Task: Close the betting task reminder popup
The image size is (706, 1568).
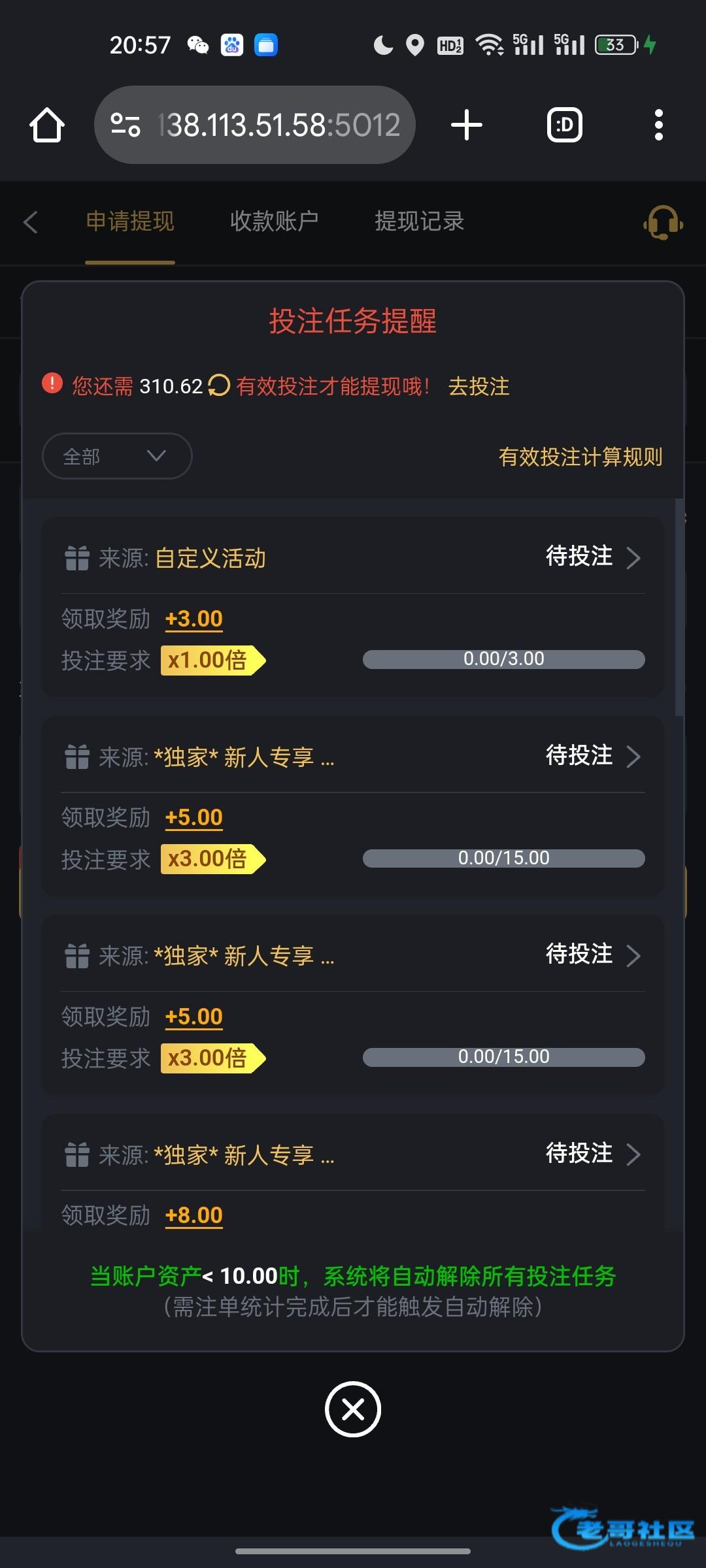Action: (x=353, y=1409)
